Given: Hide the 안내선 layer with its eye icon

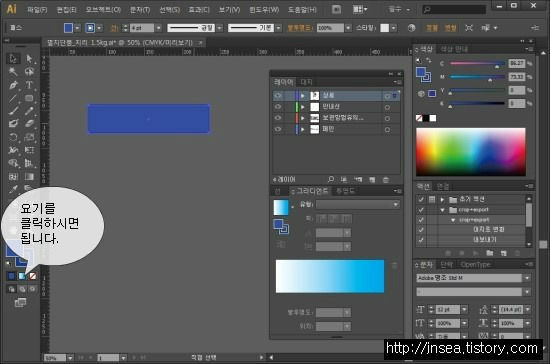Looking at the screenshot, I should pos(278,107).
